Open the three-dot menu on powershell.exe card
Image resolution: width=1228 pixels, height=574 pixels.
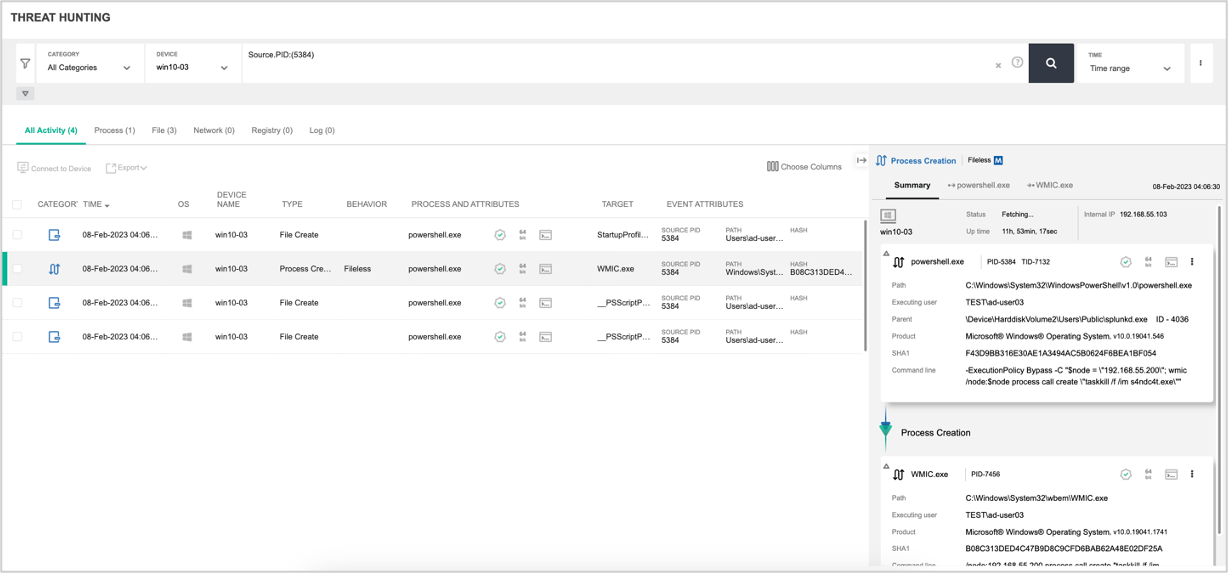[1192, 262]
